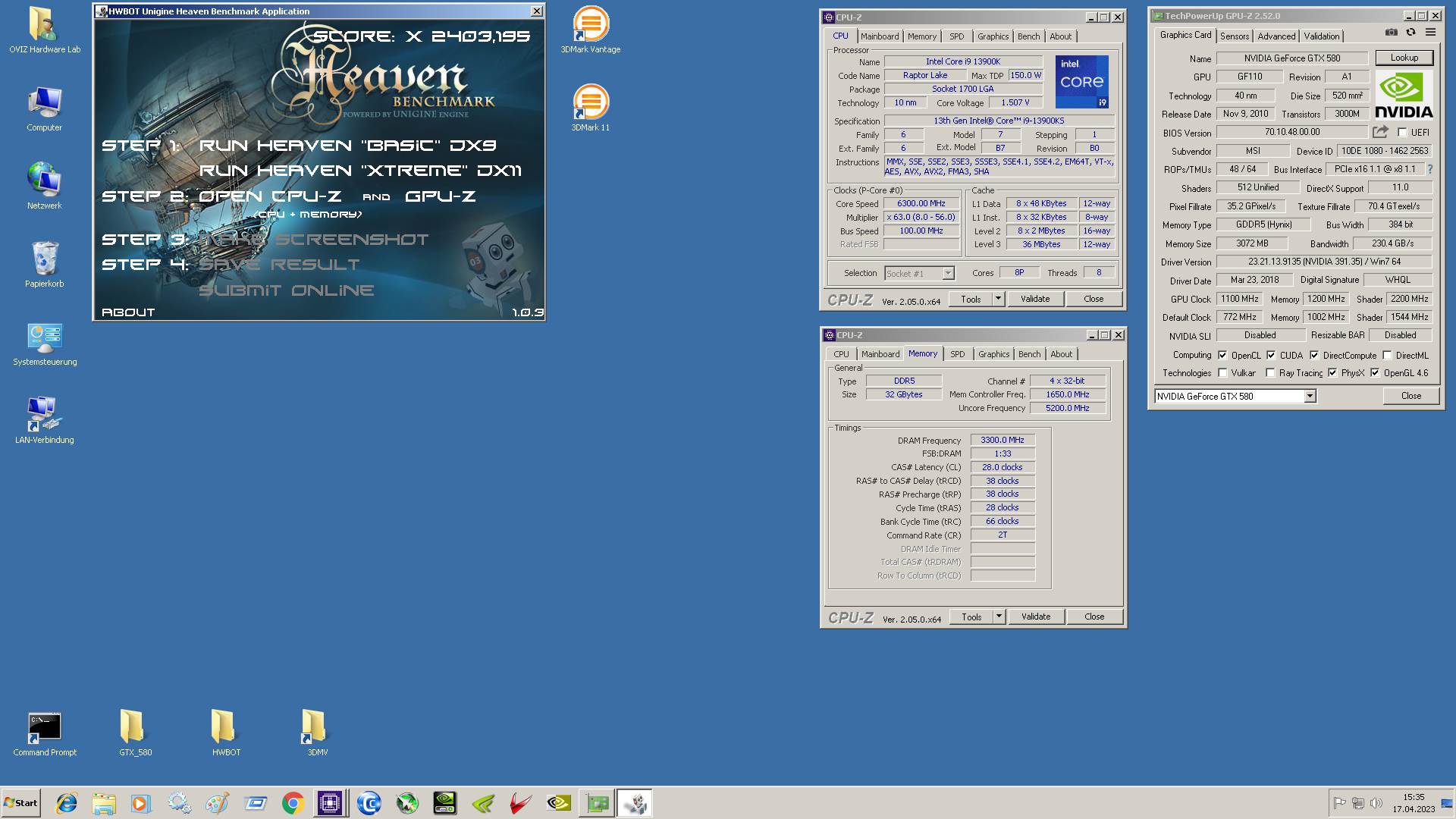The image size is (1456, 819).
Task: Switch to the Sensors tab in GPU-Z
Action: click(1235, 36)
